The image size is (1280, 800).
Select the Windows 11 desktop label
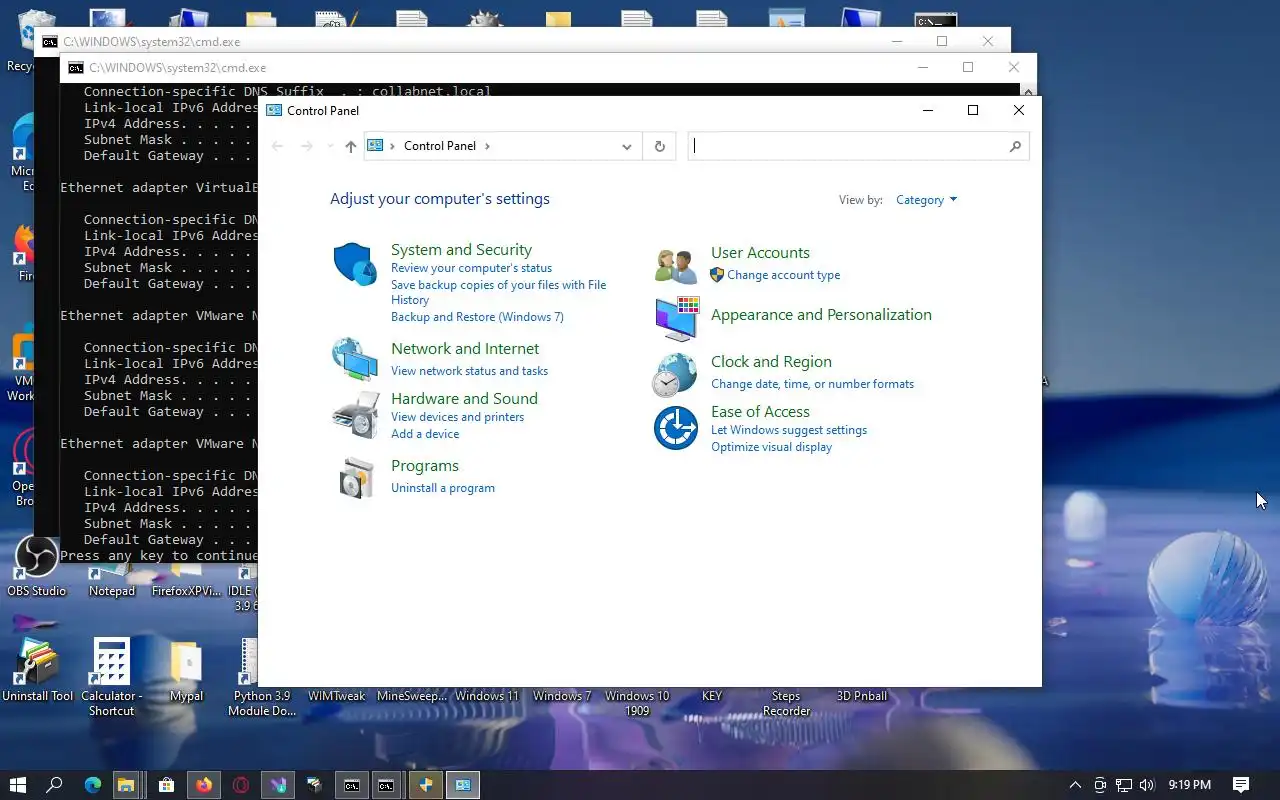(487, 696)
